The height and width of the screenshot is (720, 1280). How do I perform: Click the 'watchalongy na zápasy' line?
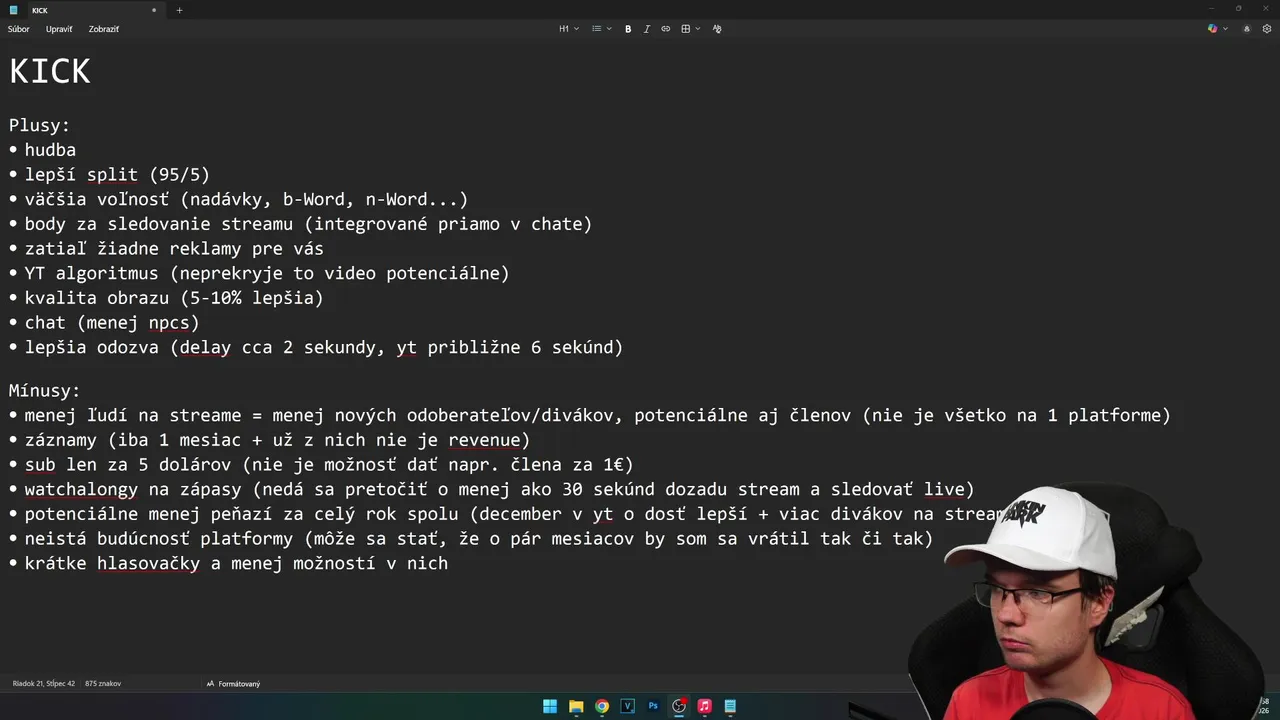pyautogui.click(x=499, y=489)
